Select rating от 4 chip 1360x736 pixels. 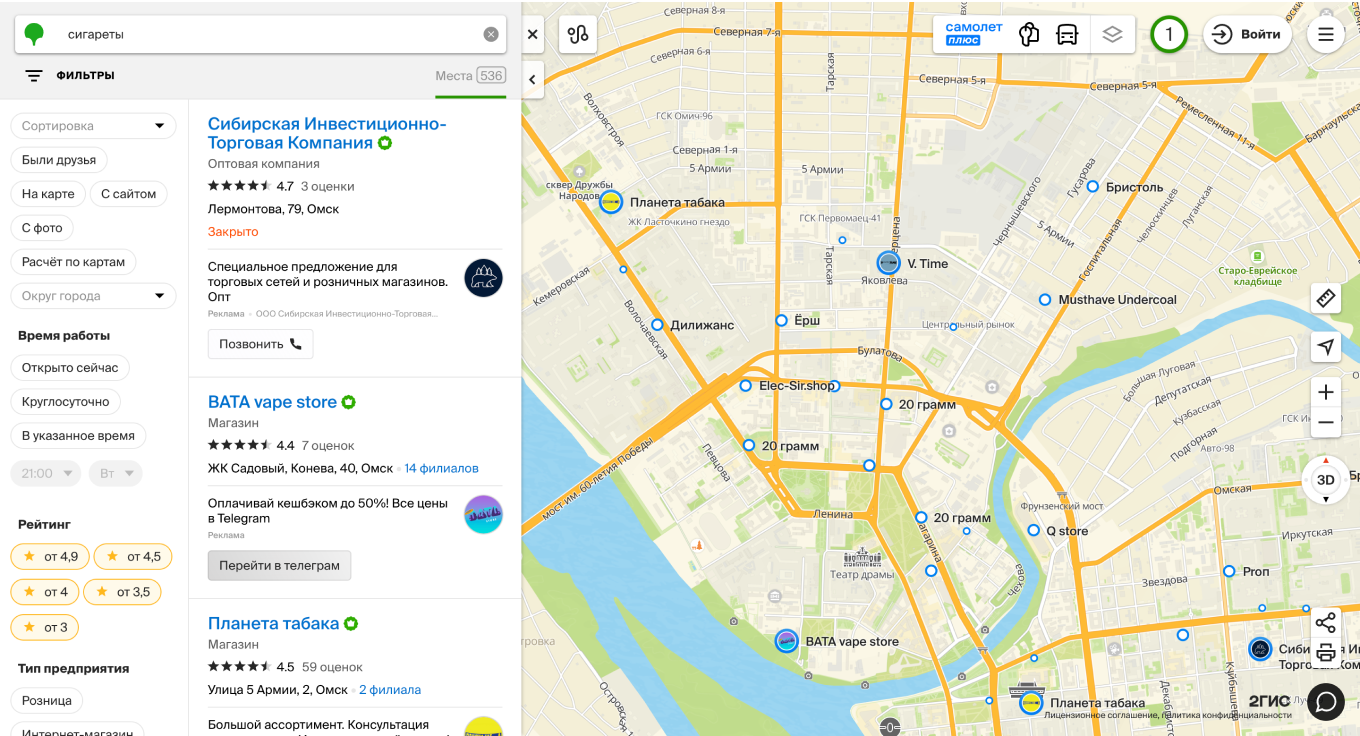45,592
